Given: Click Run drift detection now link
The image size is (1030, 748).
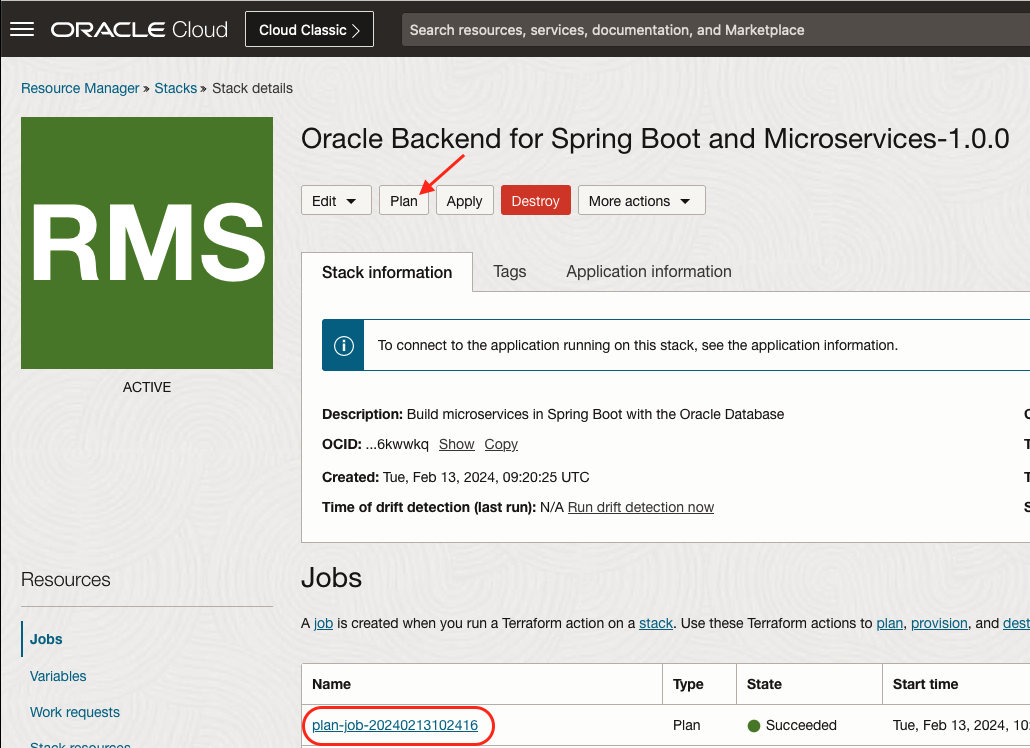Looking at the screenshot, I should coord(641,507).
